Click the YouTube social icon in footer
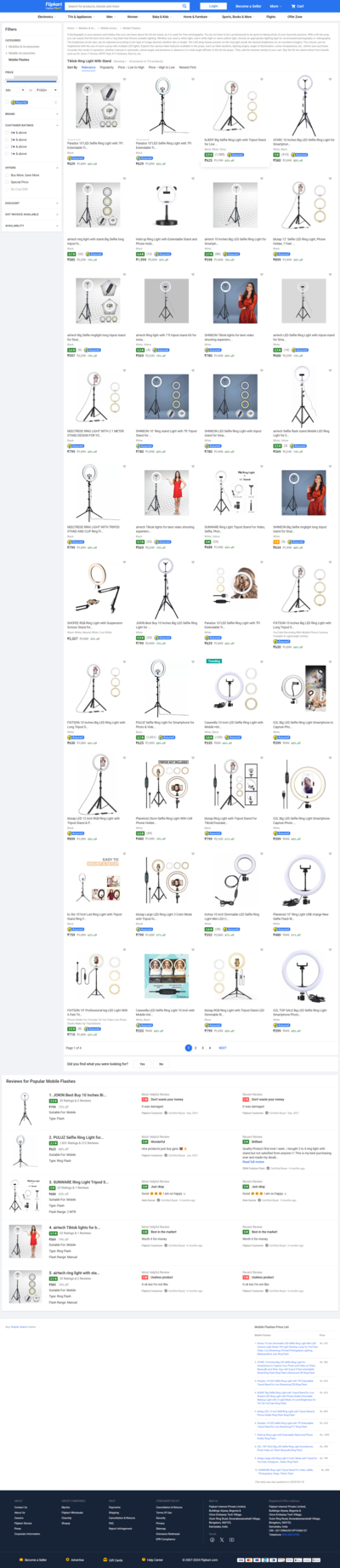The height and width of the screenshot is (1568, 340). click(232, 1539)
